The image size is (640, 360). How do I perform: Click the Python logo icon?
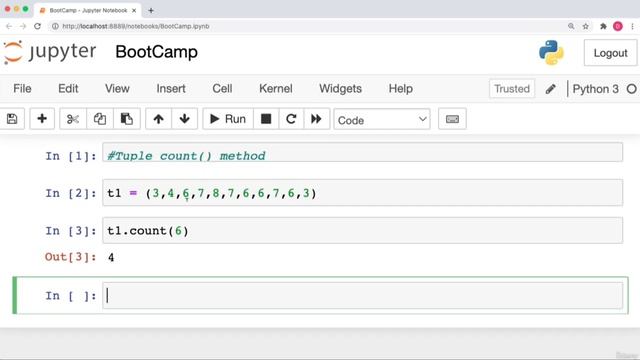pos(551,53)
